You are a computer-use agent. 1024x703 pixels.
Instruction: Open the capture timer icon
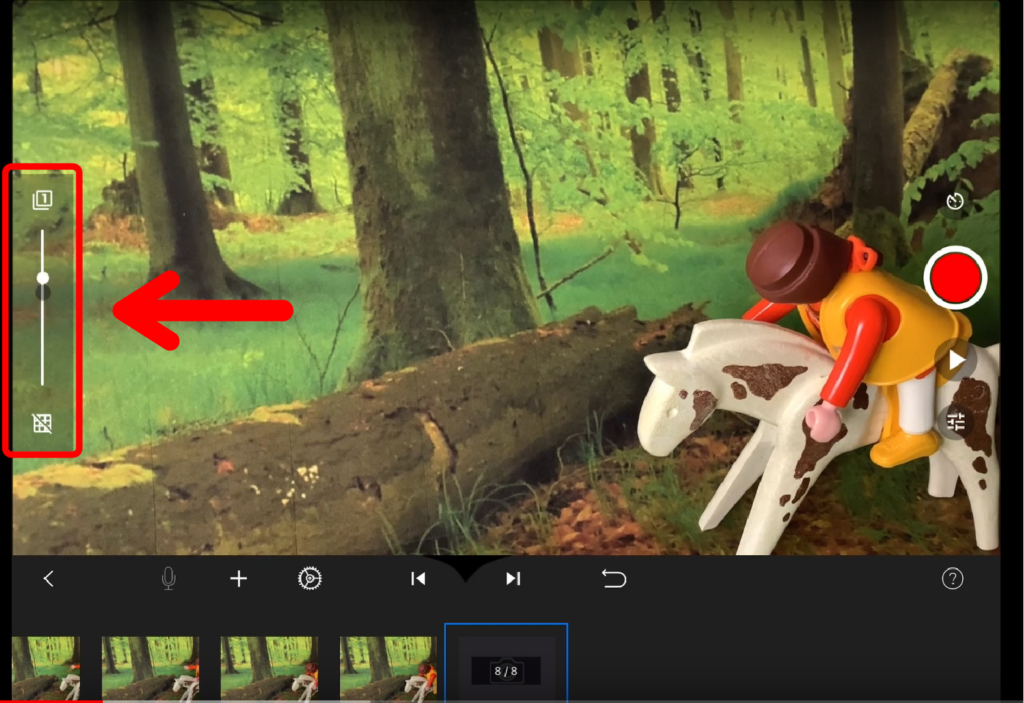pos(955,202)
